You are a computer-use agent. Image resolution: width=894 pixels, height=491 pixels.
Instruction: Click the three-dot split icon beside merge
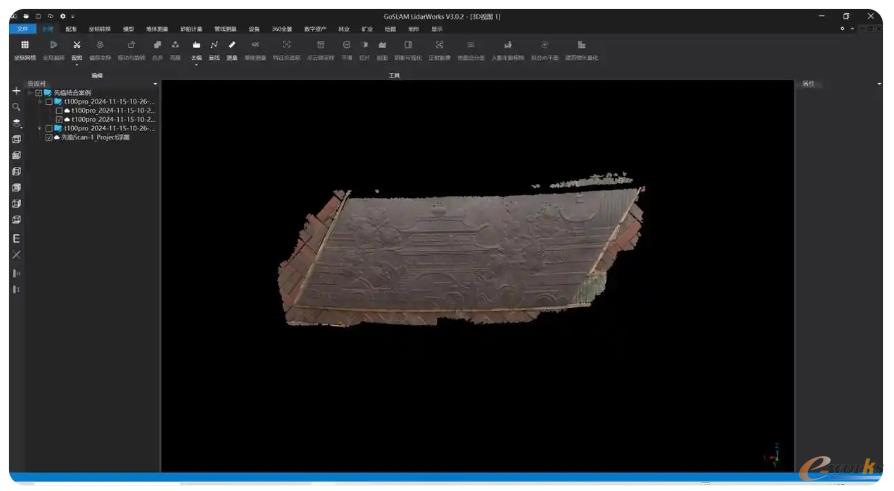point(175,44)
